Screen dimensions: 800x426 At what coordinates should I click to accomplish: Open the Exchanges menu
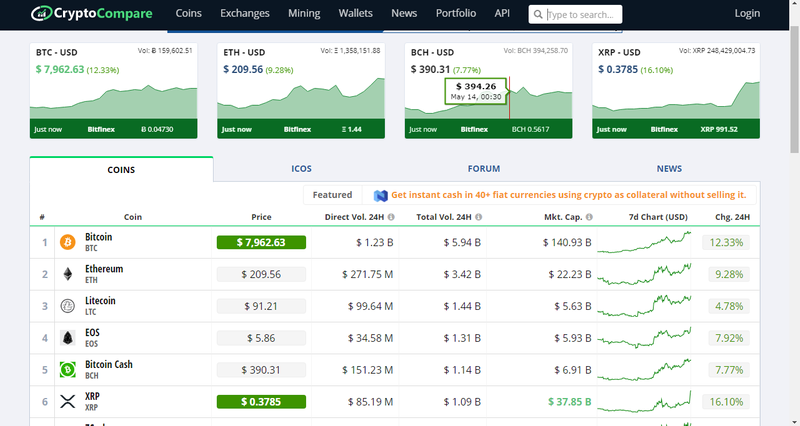(x=245, y=13)
